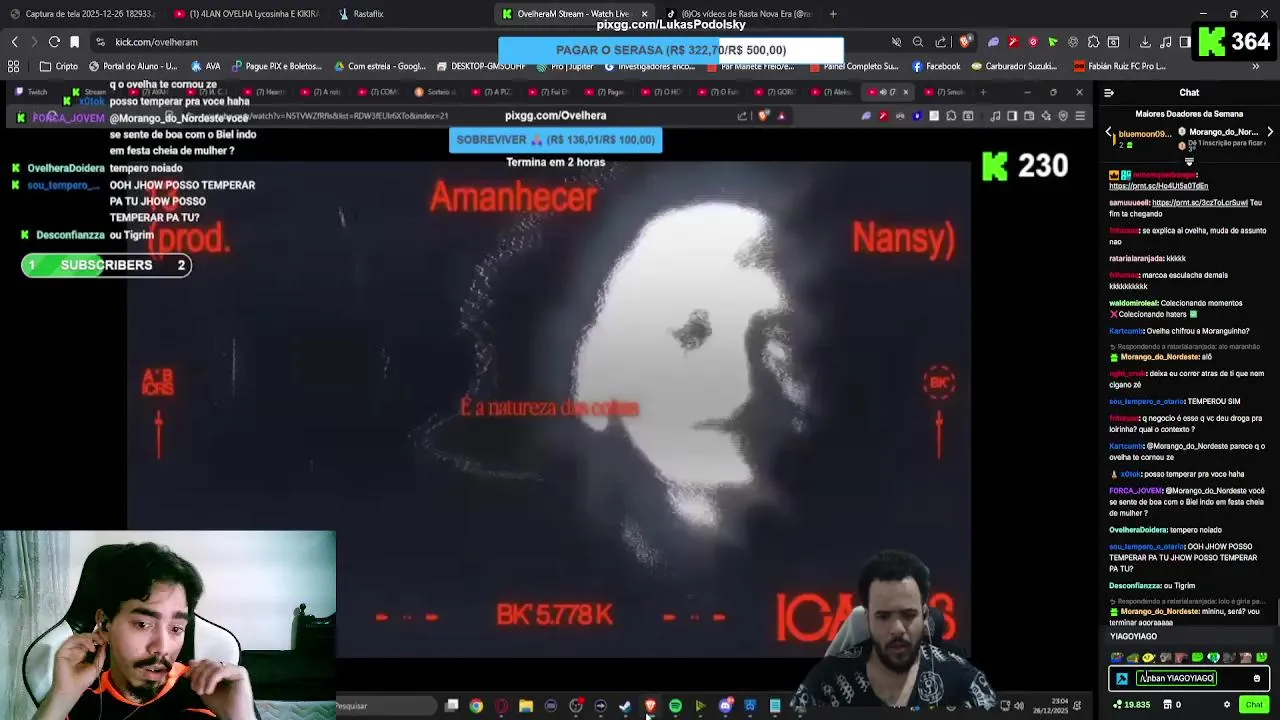Click the 19.835 points balance
The height and width of the screenshot is (720, 1280).
(x=1132, y=705)
